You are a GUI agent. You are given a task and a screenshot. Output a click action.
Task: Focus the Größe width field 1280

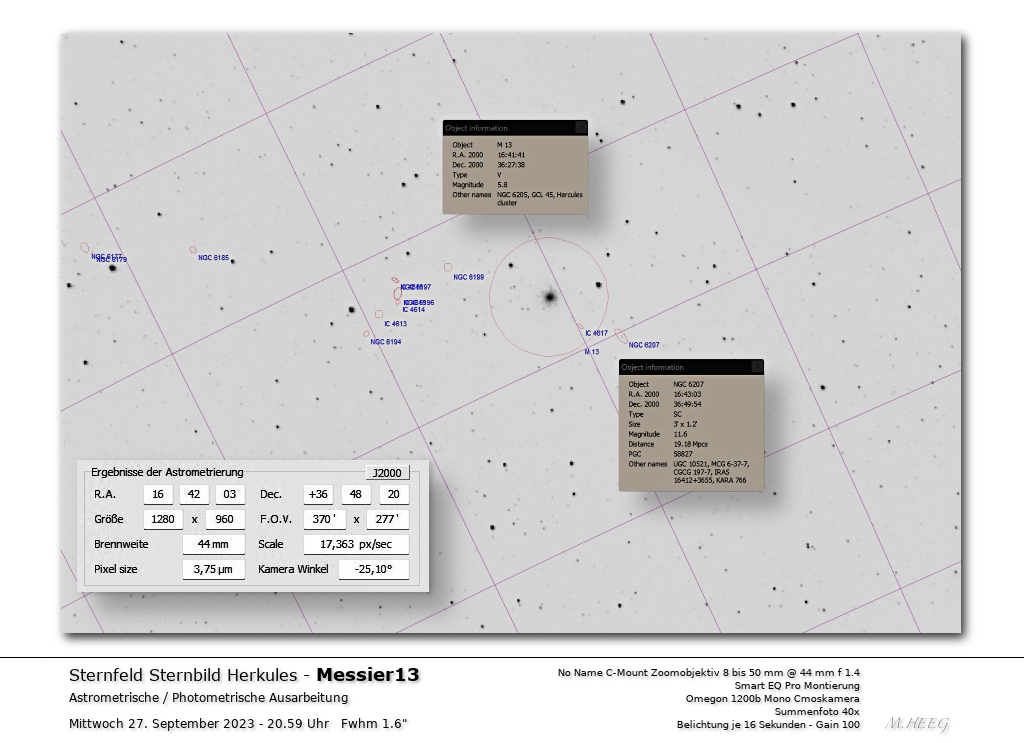(x=164, y=519)
